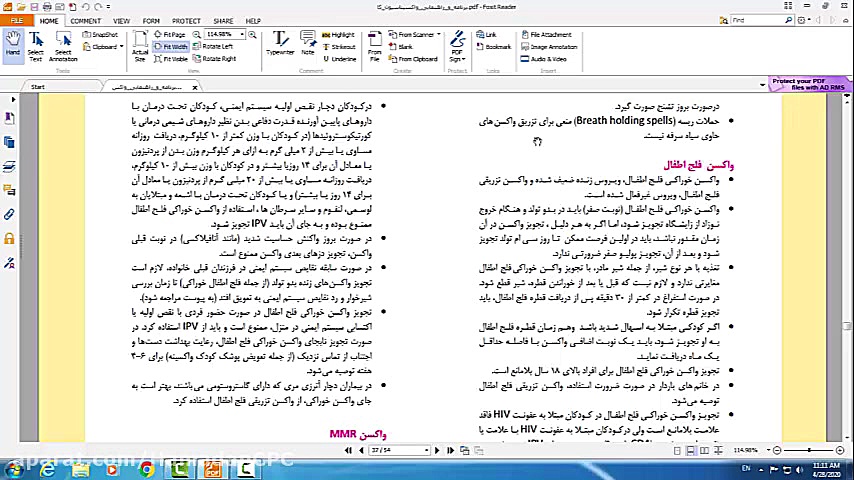Create PDF From File

coord(375,46)
